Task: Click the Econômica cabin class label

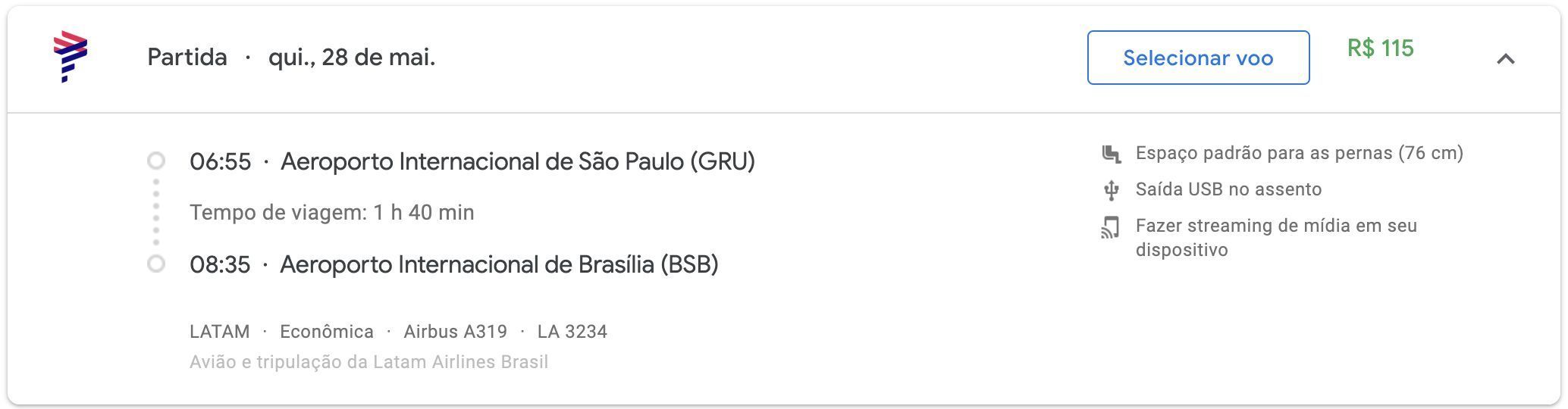Action: click(327, 332)
